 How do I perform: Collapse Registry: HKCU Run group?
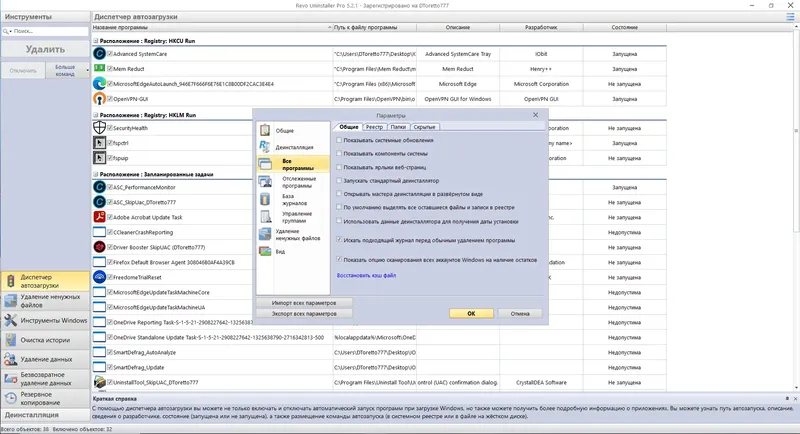pyautogui.click(x=96, y=41)
